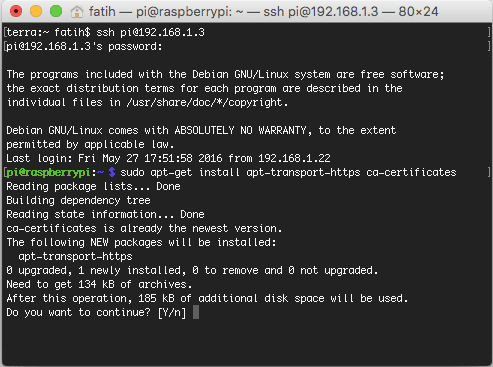Click the '[Y/n]' confirmation prompt text
Viewport: 493px width, 367px height.
pos(172,313)
